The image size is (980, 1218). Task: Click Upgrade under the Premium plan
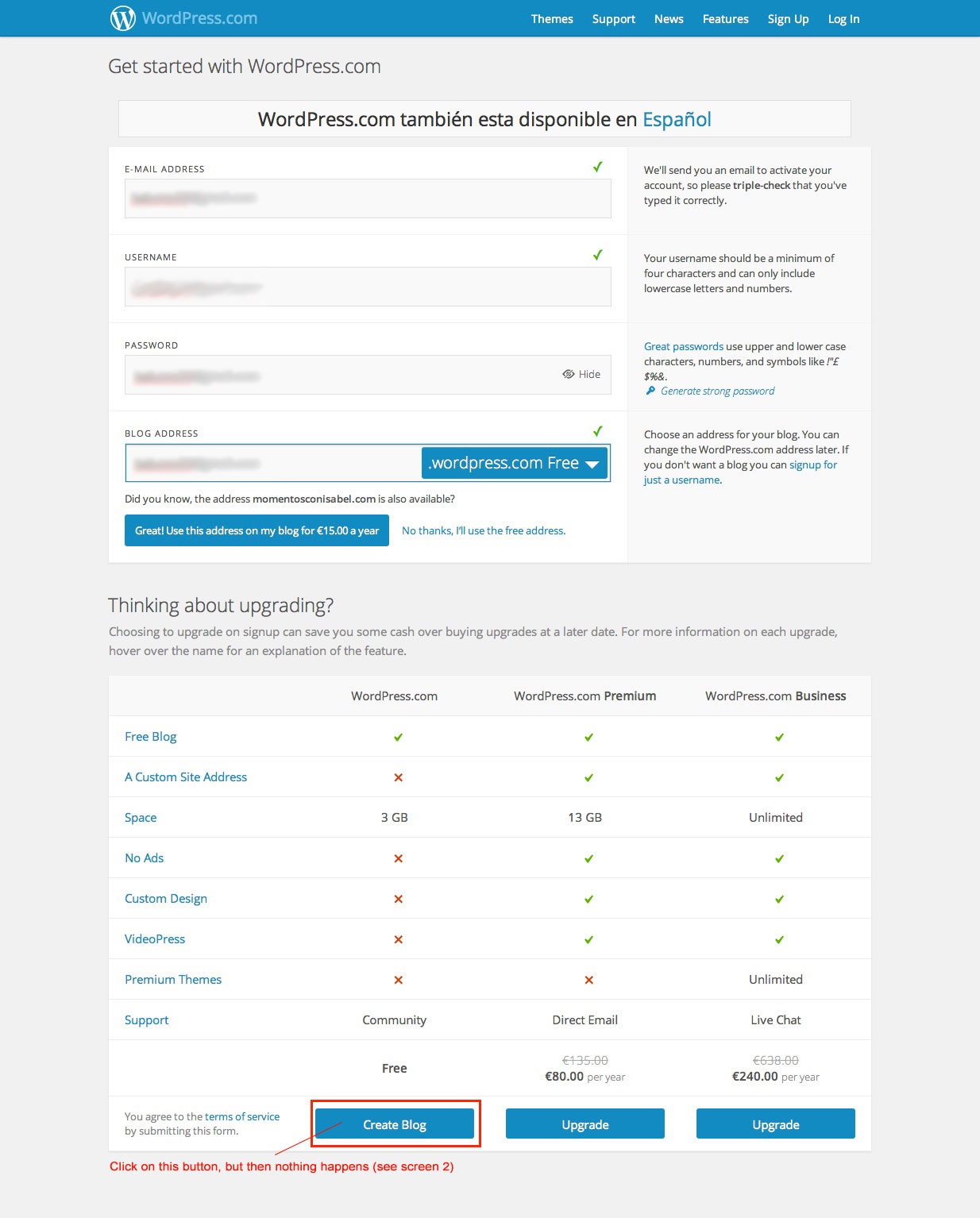pos(585,1124)
